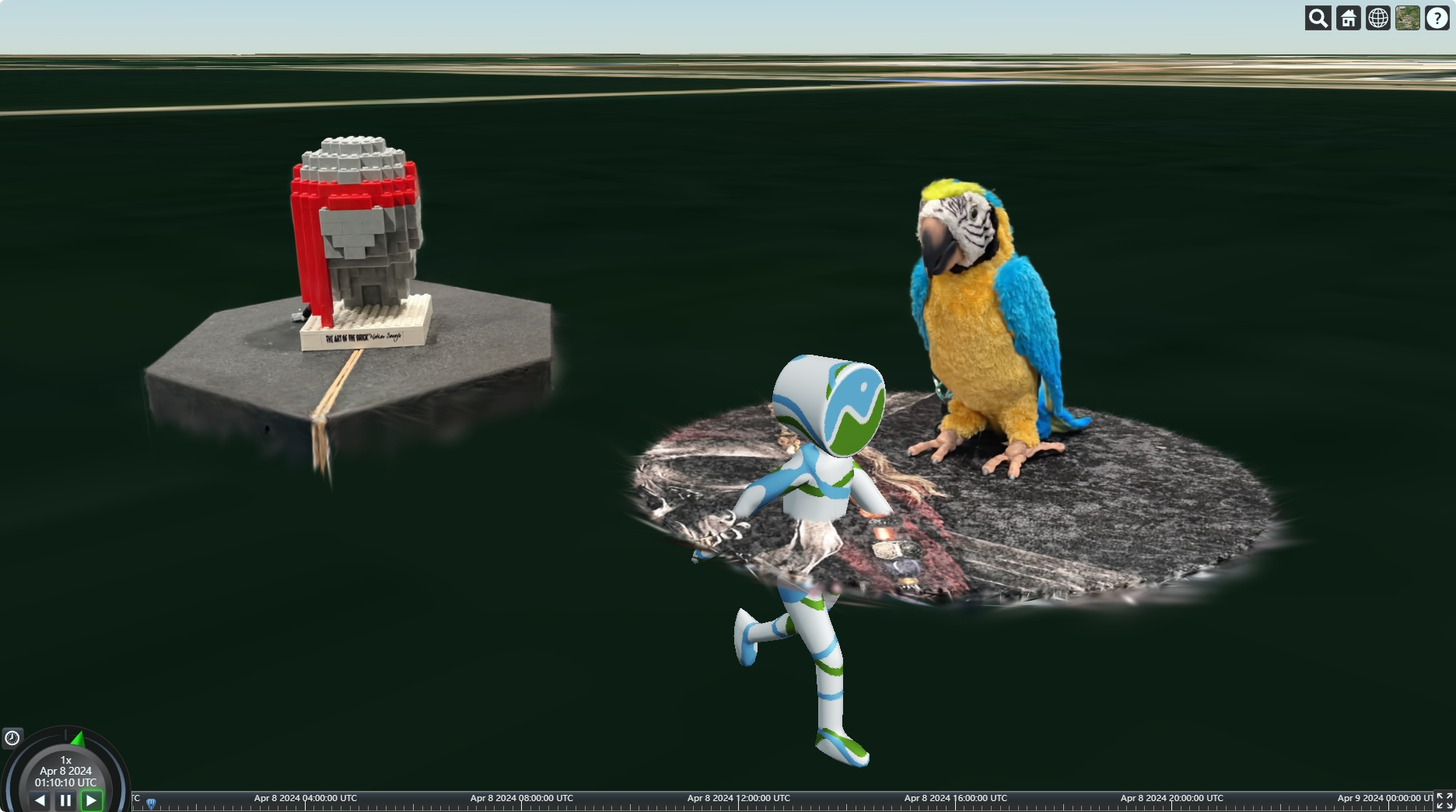Viewport: 1456px width, 812px height.
Task: Jump timeline to Apr 8 2024 16:00:00 UTC
Action: 955,798
